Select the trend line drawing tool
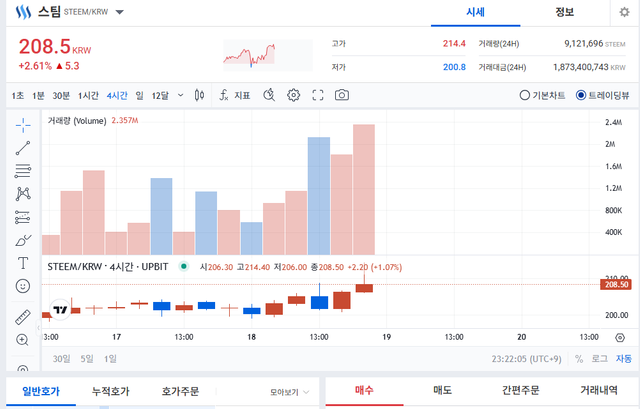 (23, 148)
